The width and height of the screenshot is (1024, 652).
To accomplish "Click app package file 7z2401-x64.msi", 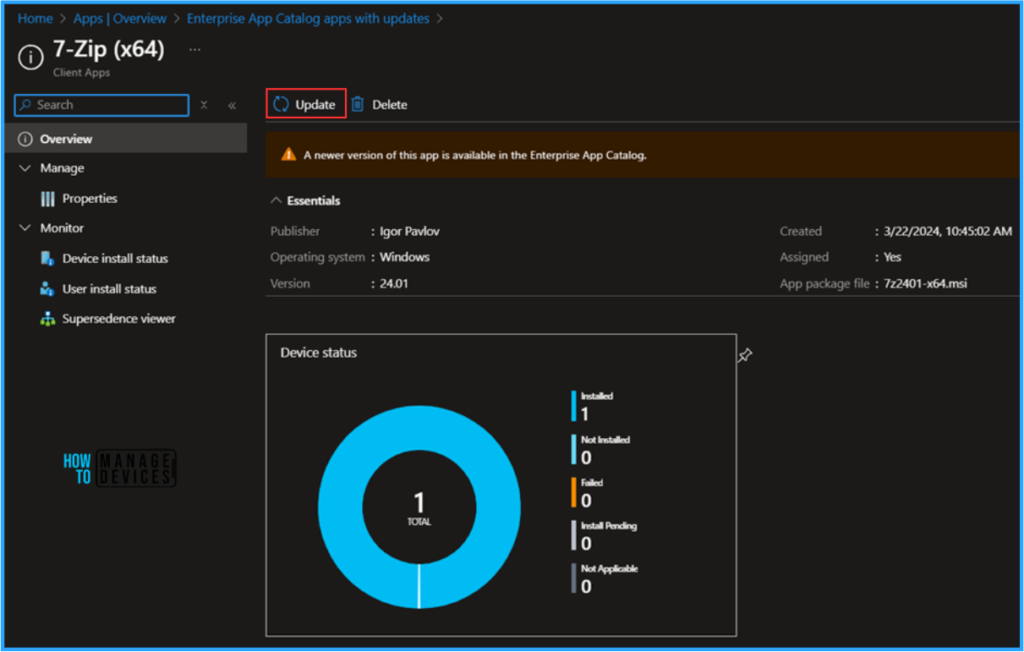I will pos(925,284).
